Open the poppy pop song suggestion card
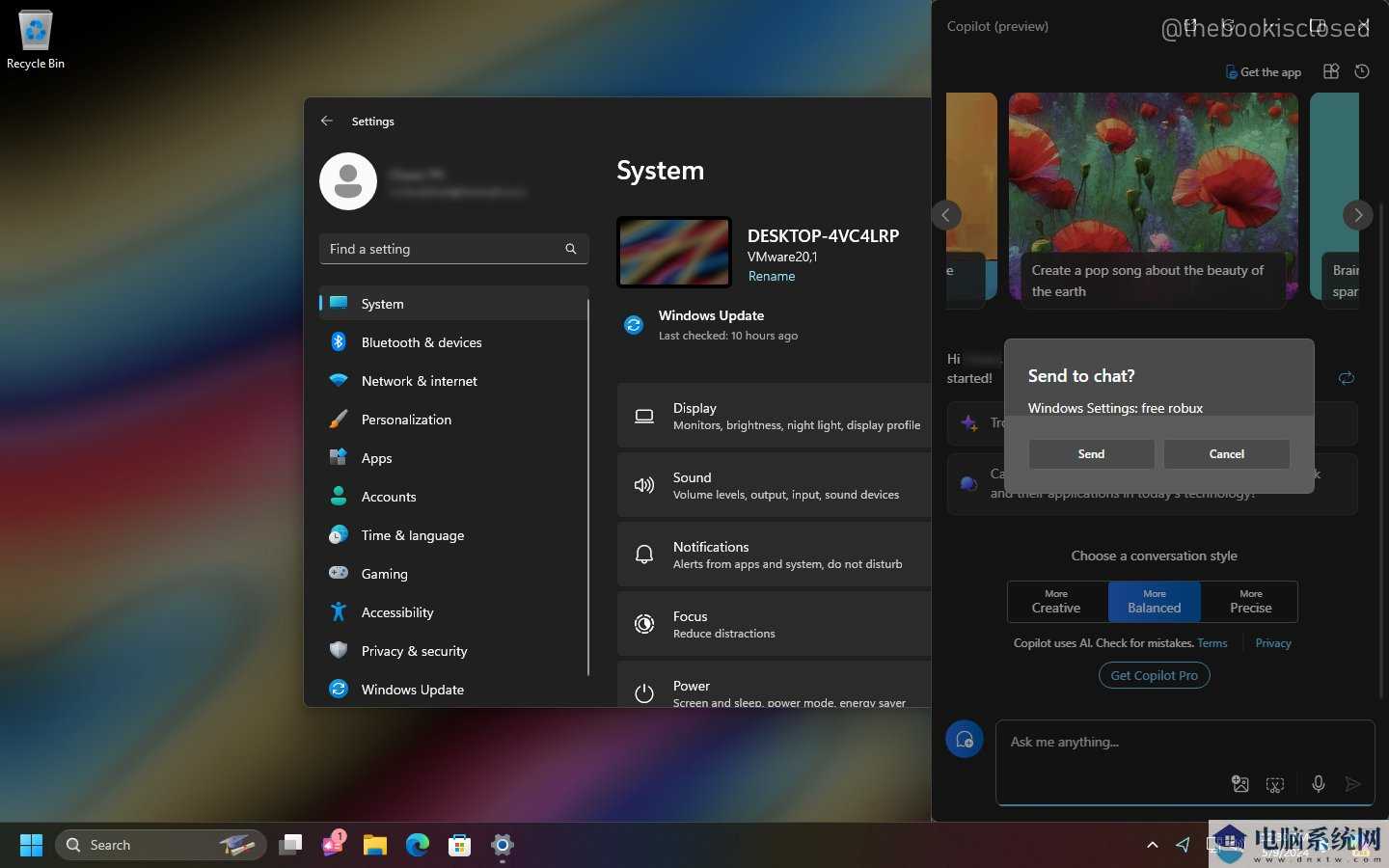1389x868 pixels. coord(1154,201)
